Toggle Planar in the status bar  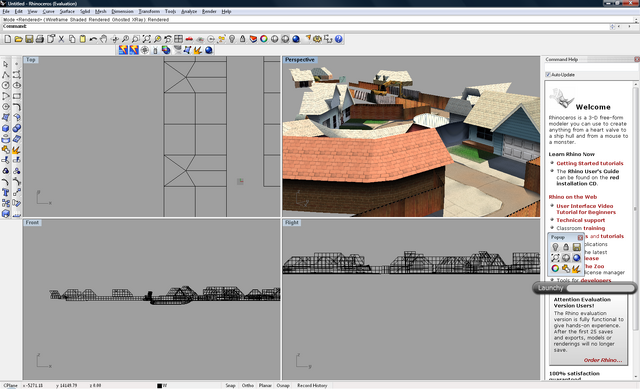[265, 385]
